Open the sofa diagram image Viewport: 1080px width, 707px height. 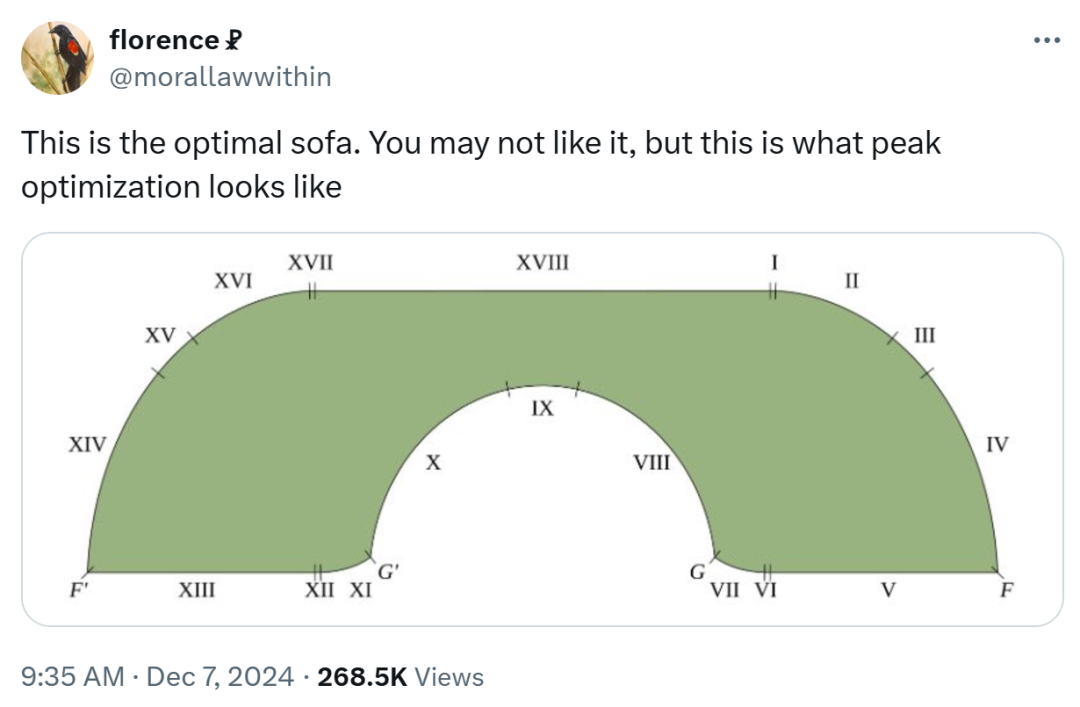pos(542,429)
